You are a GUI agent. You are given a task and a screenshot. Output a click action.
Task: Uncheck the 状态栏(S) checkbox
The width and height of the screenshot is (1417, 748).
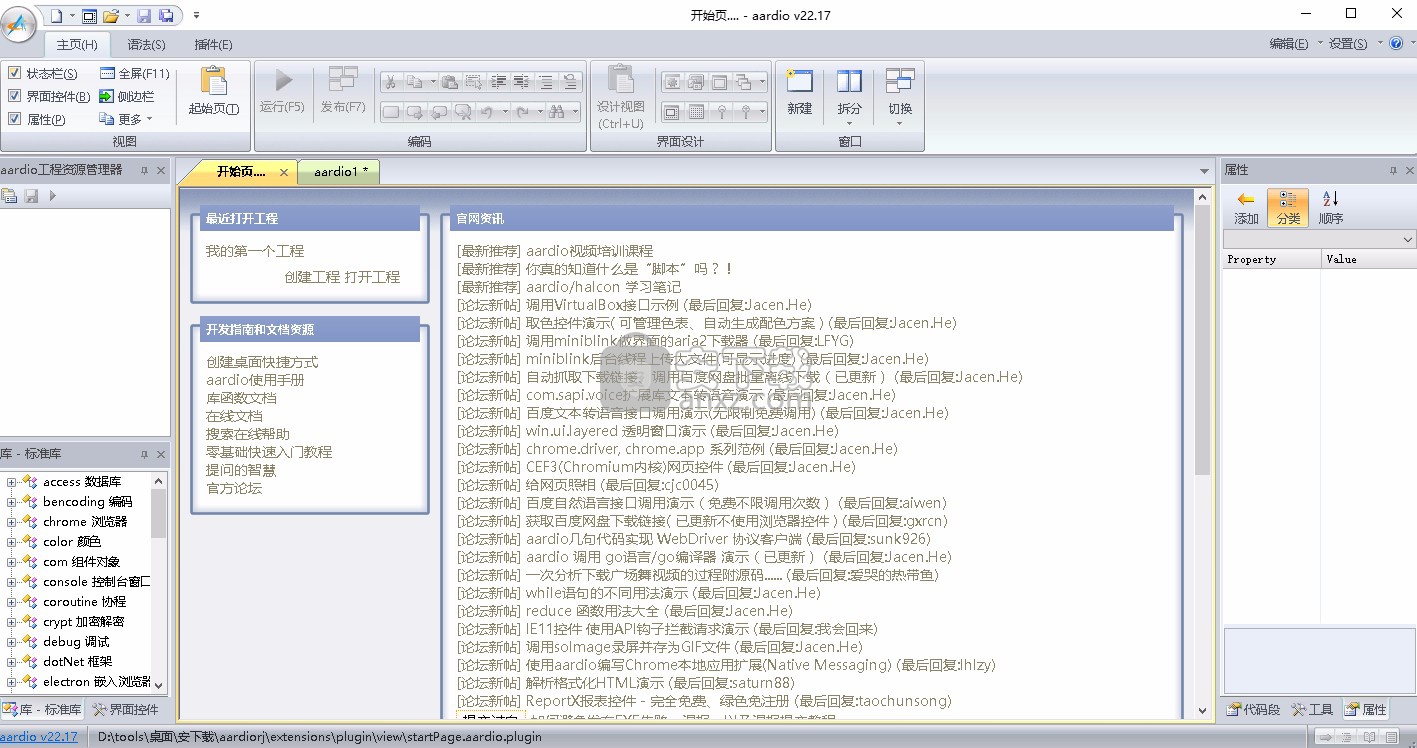point(14,73)
